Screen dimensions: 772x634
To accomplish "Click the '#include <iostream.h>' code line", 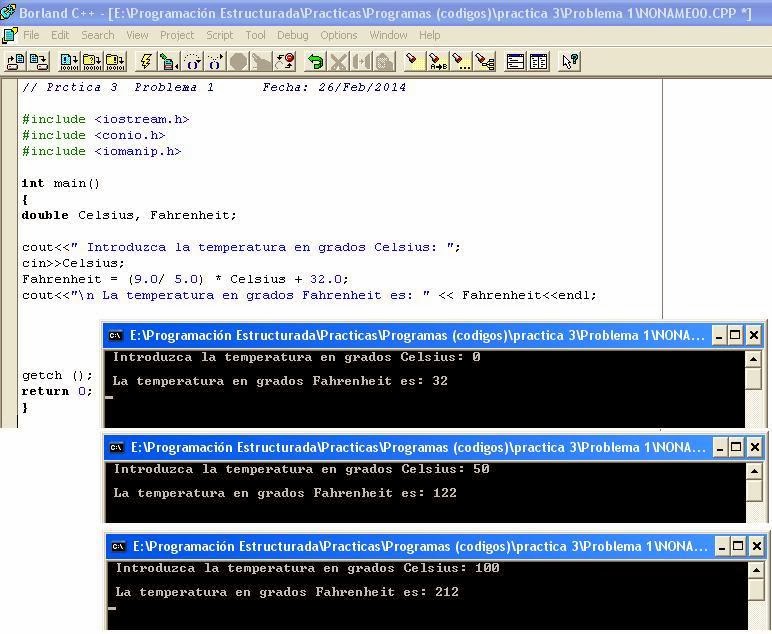I will coord(106,120).
